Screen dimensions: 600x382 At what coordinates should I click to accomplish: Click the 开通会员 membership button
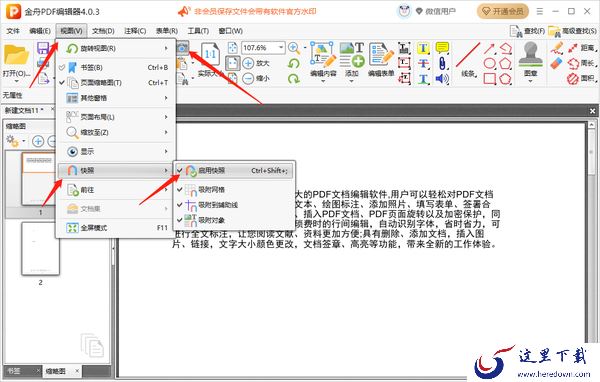tap(502, 11)
